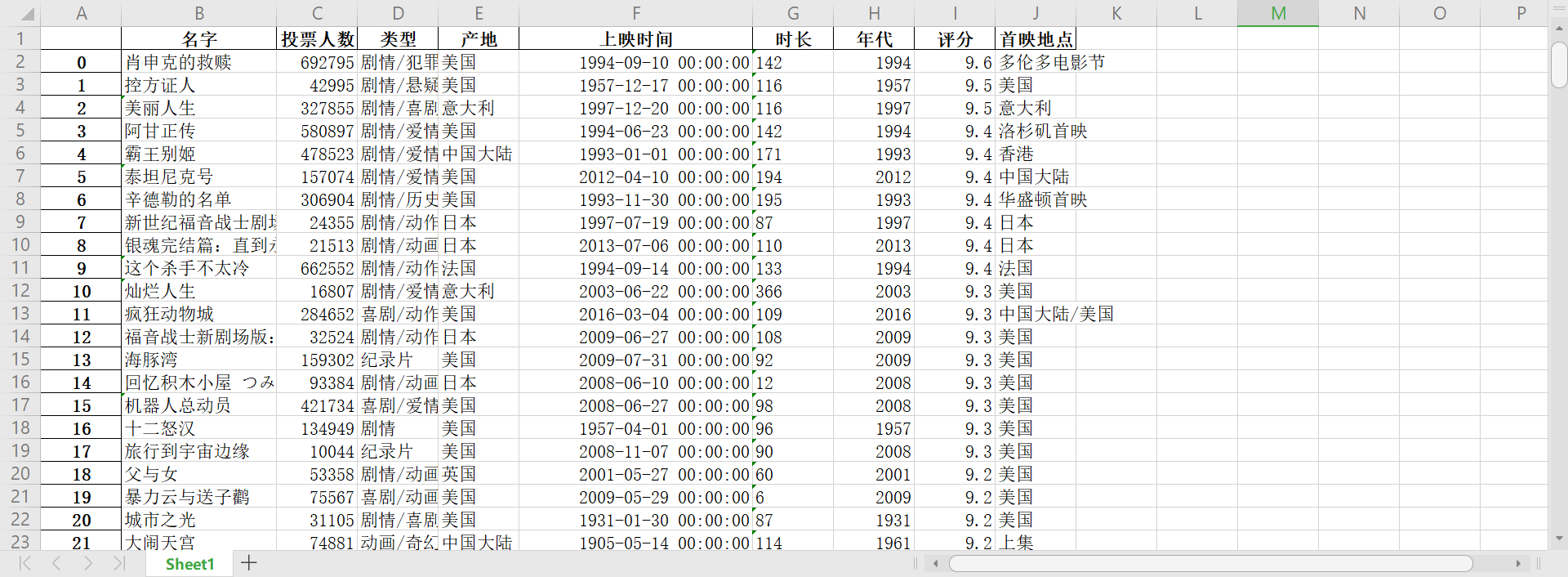The width and height of the screenshot is (1568, 577).
Task: Click horizontal scrollbar right arrow
Action: tap(1518, 563)
